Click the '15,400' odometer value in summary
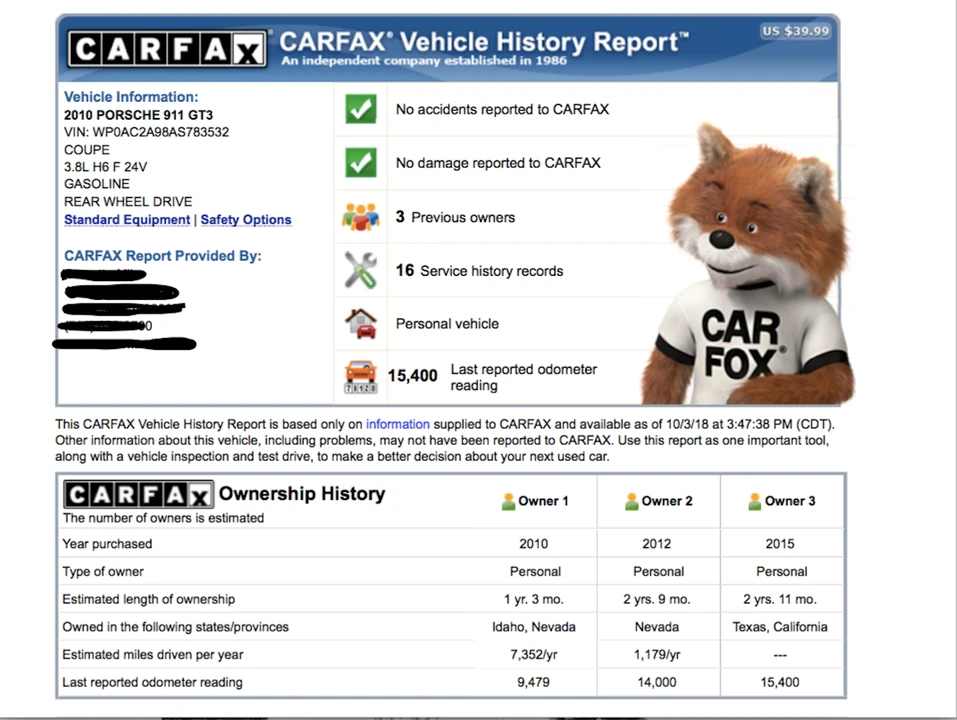Screen dimensions: 957x720 point(413,376)
